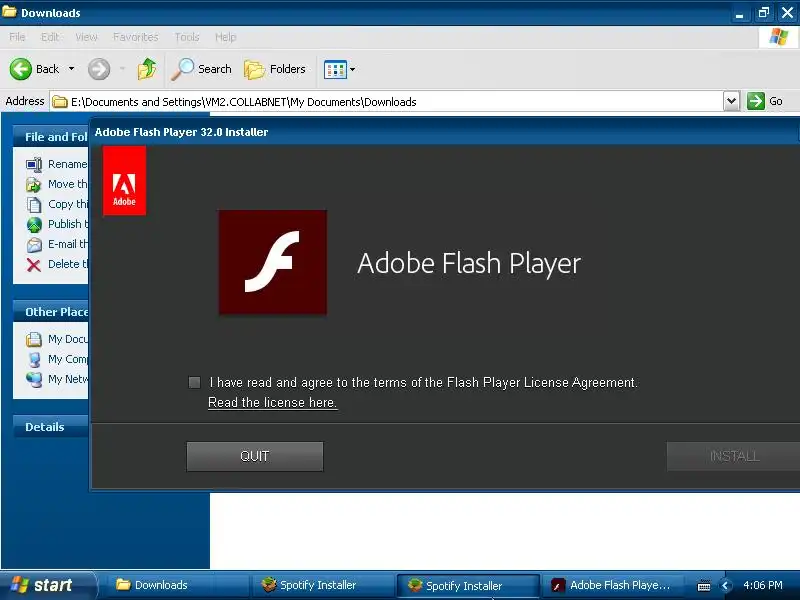Toggle the Folders pane button

pos(274,69)
